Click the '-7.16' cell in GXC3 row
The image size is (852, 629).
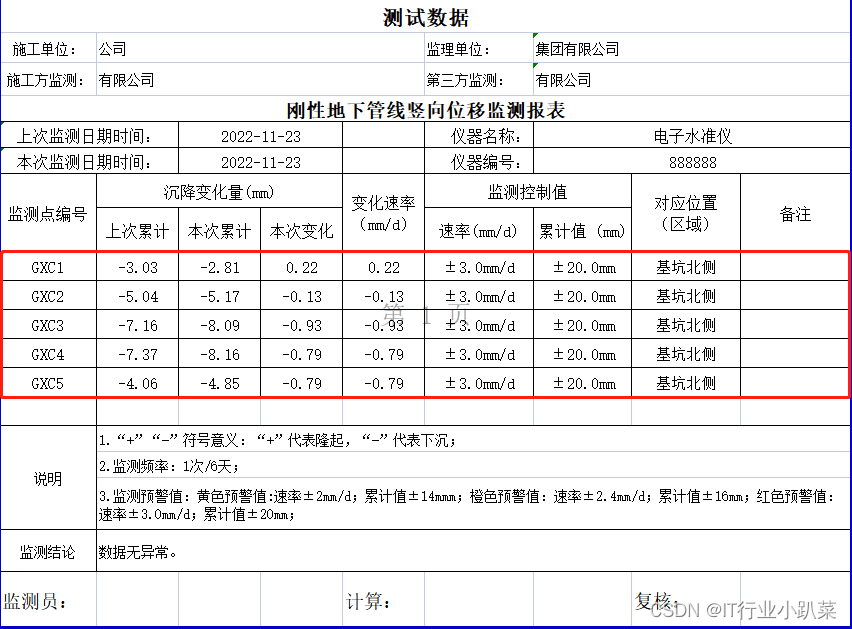137,325
